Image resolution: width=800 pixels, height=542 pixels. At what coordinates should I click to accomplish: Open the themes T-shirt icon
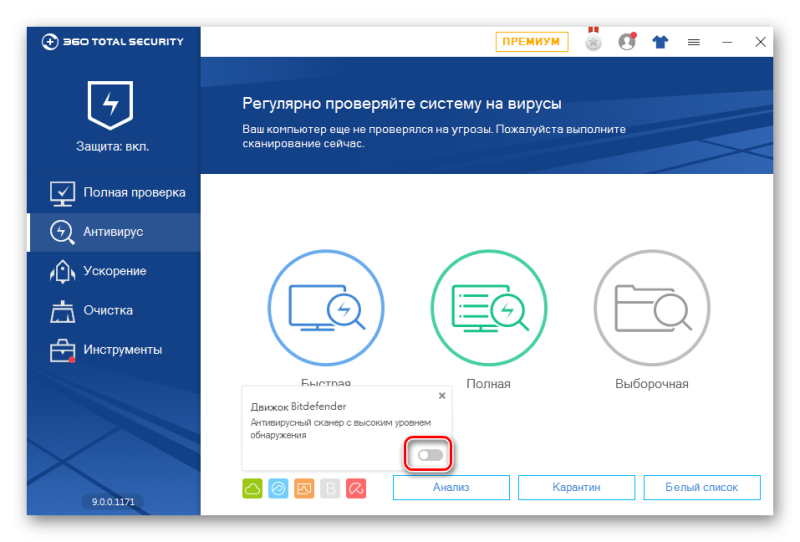(x=660, y=41)
